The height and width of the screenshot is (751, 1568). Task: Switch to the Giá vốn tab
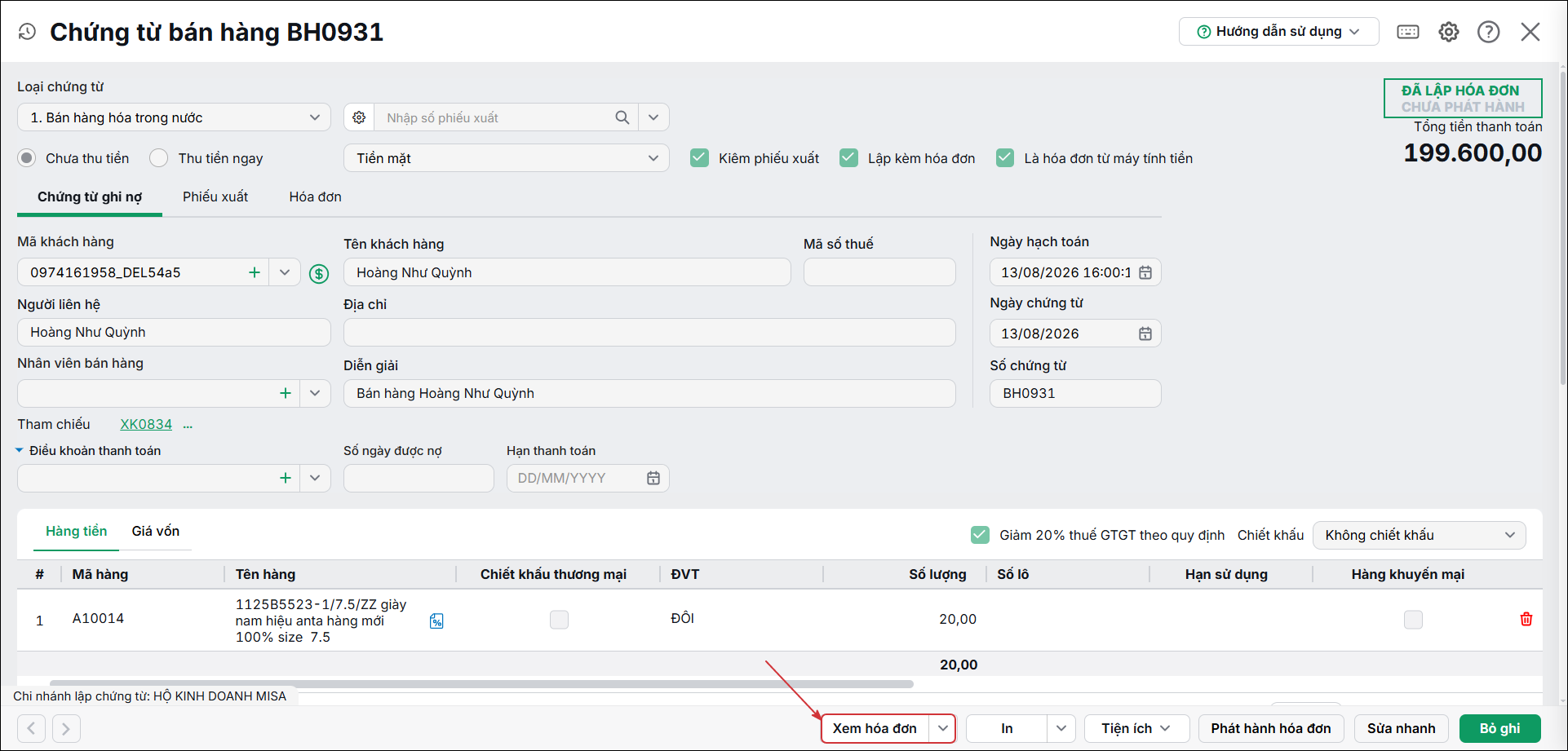coord(156,531)
